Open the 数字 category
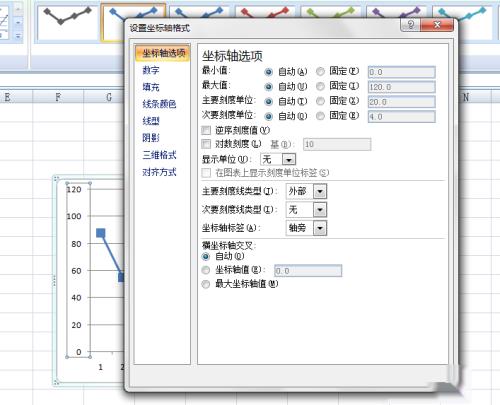 tap(151, 70)
